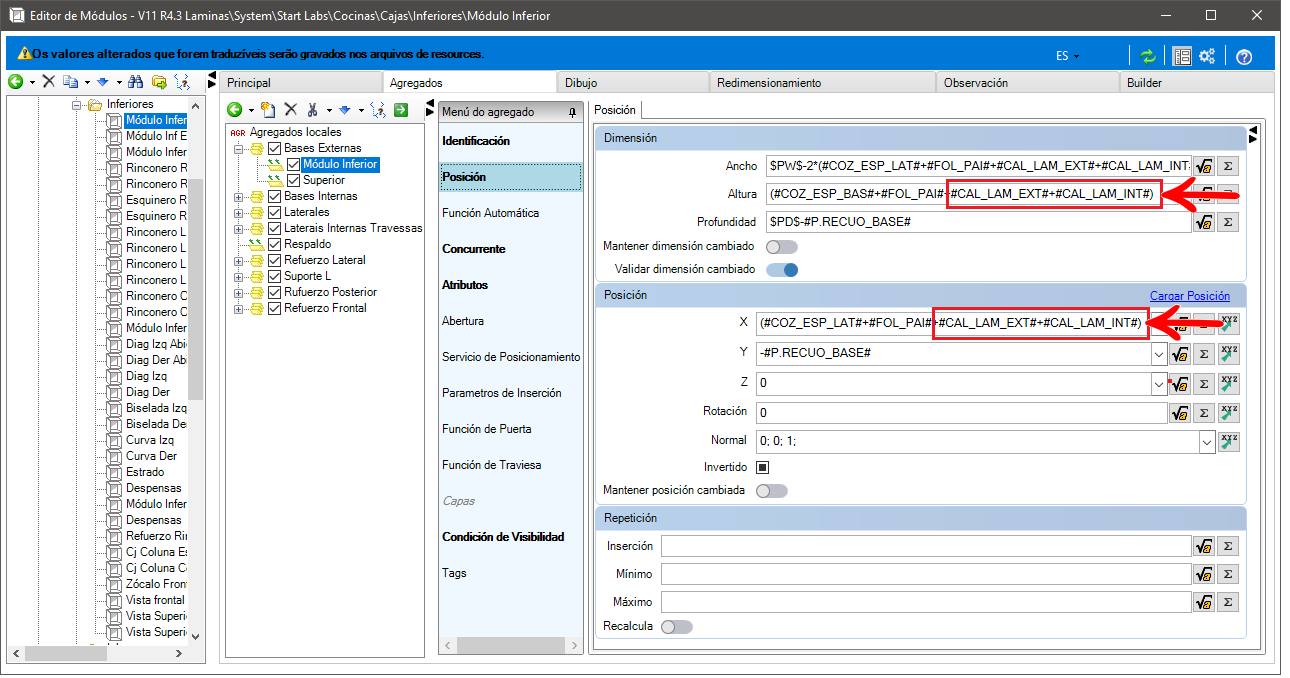Open the ES language dropdown
The width and height of the screenshot is (1290, 678).
tap(1067, 56)
